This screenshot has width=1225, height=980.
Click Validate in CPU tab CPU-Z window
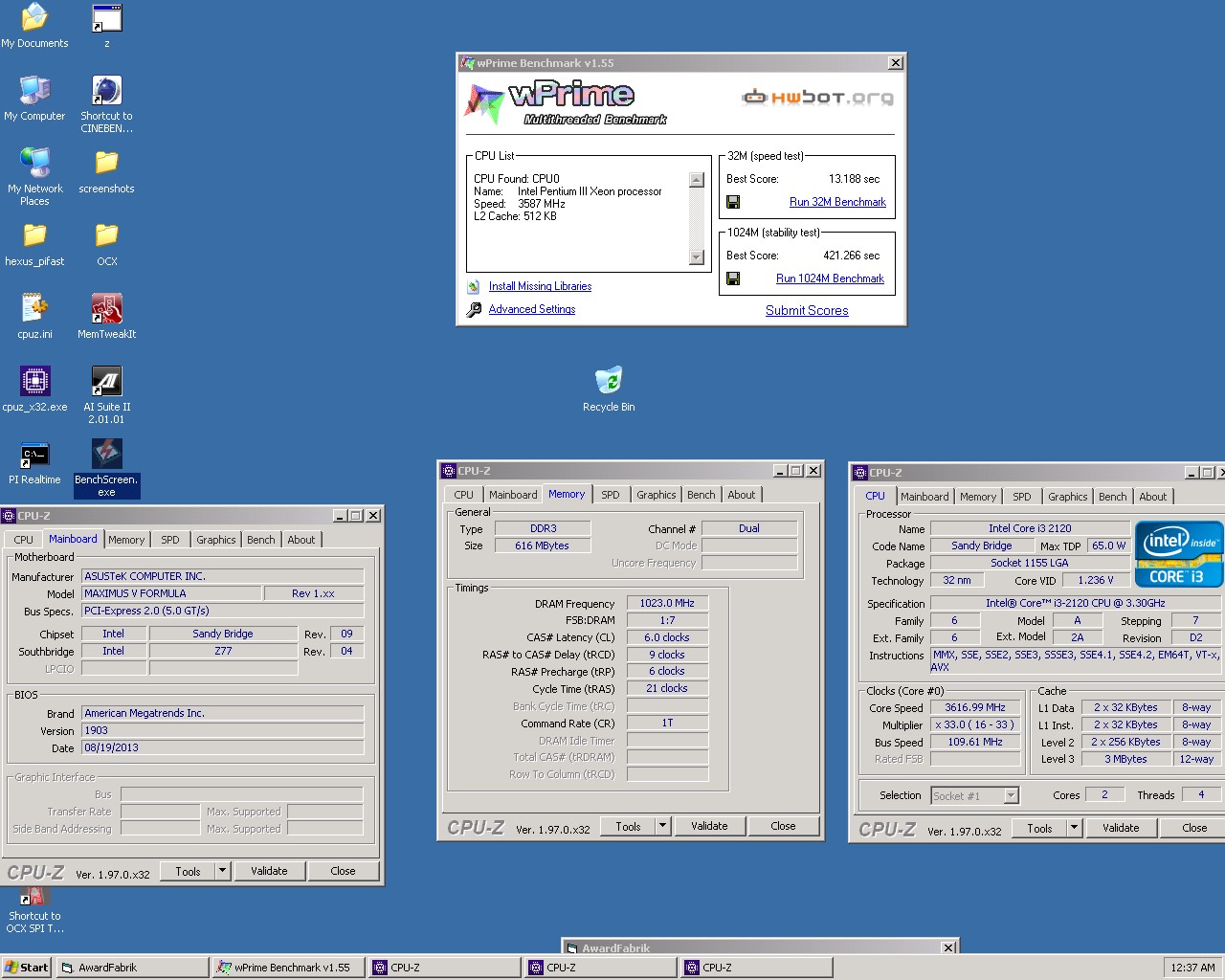pos(1121,828)
